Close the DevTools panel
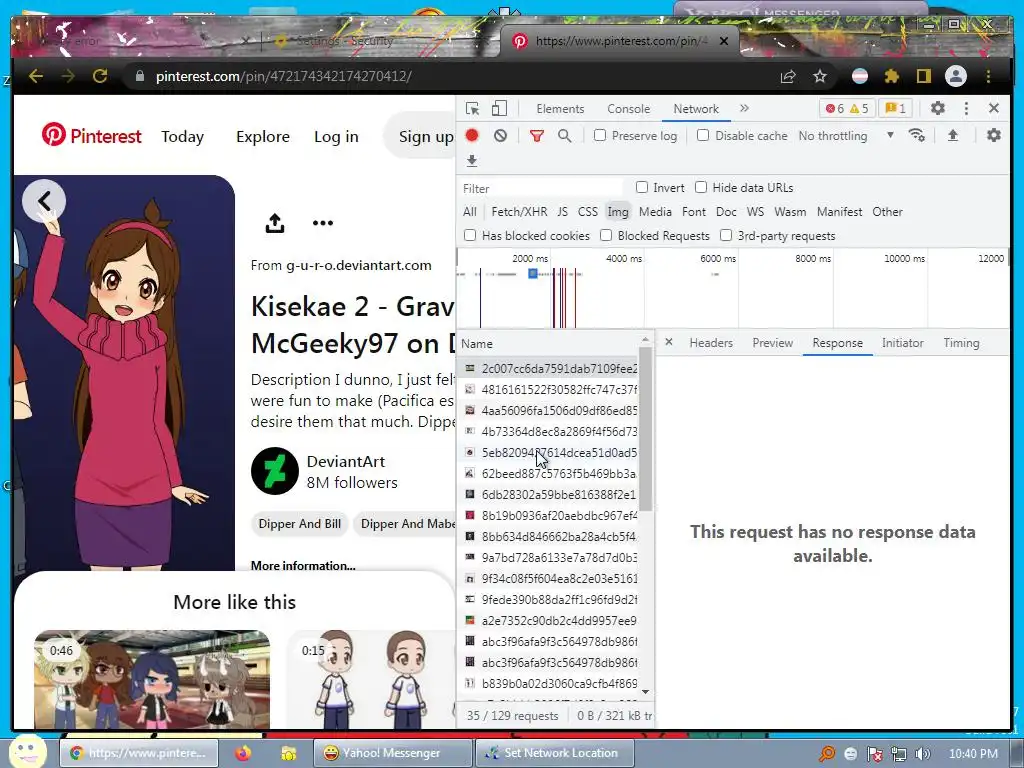The height and width of the screenshot is (768, 1024). click(x=994, y=108)
